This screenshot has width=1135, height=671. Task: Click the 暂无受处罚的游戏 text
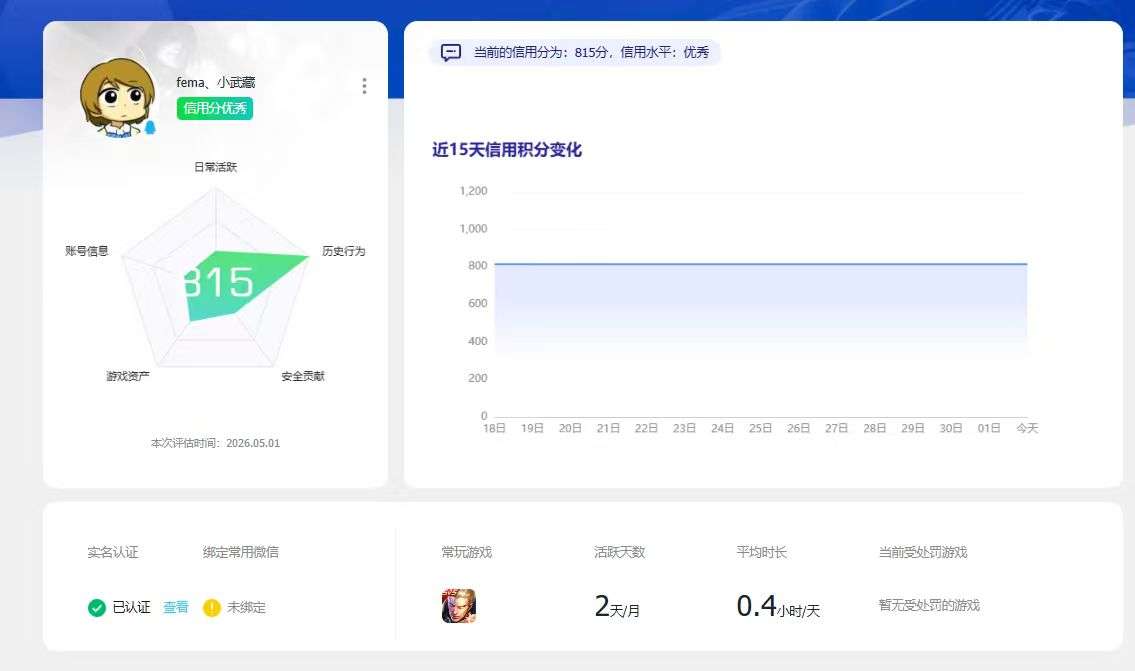[929, 605]
